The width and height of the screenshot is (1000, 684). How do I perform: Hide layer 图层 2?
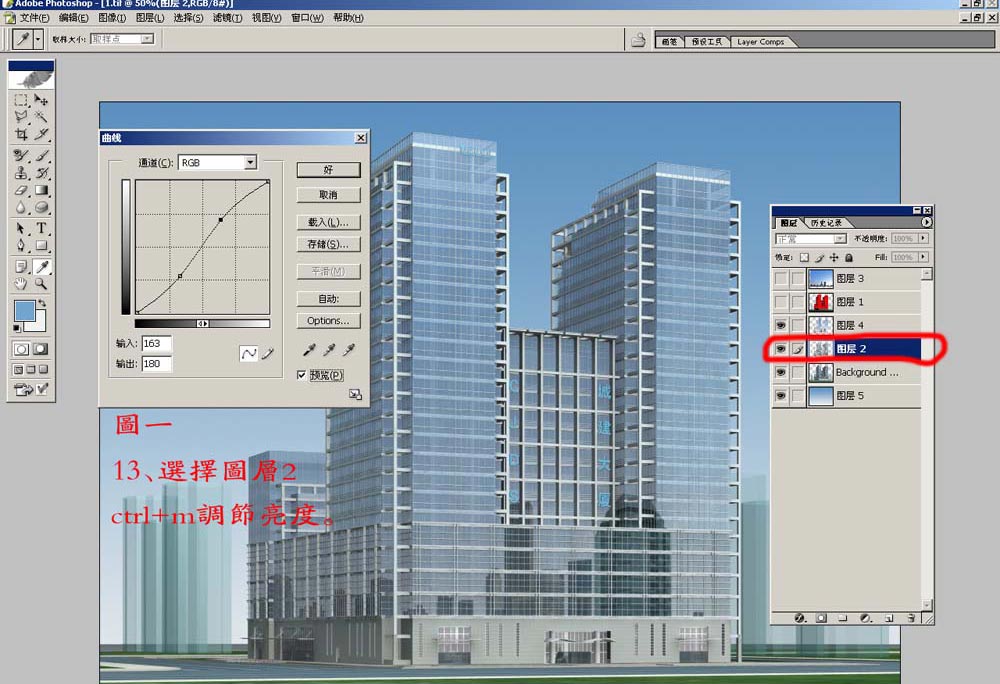[x=781, y=349]
